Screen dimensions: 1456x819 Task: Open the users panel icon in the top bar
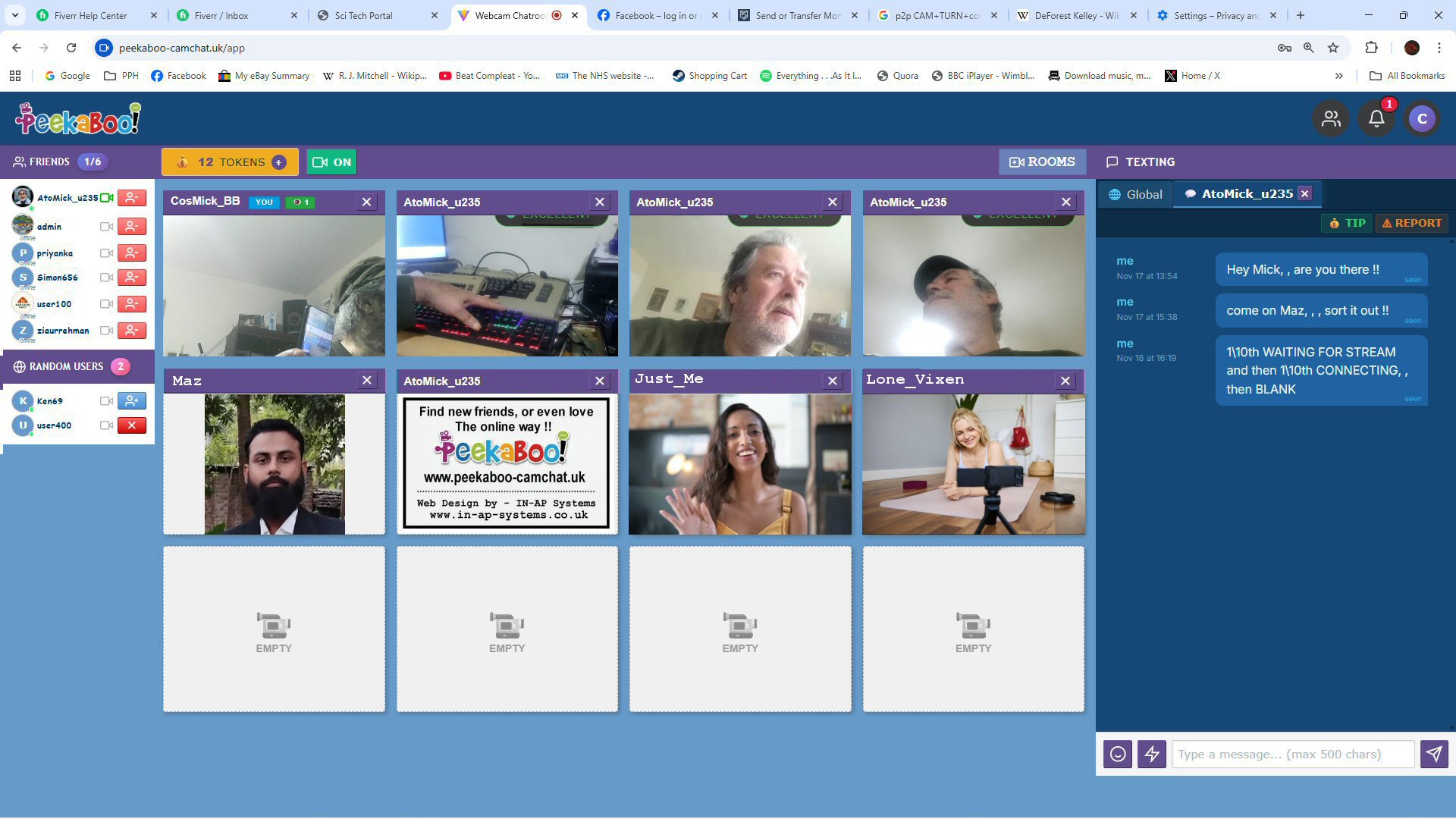click(x=1331, y=118)
